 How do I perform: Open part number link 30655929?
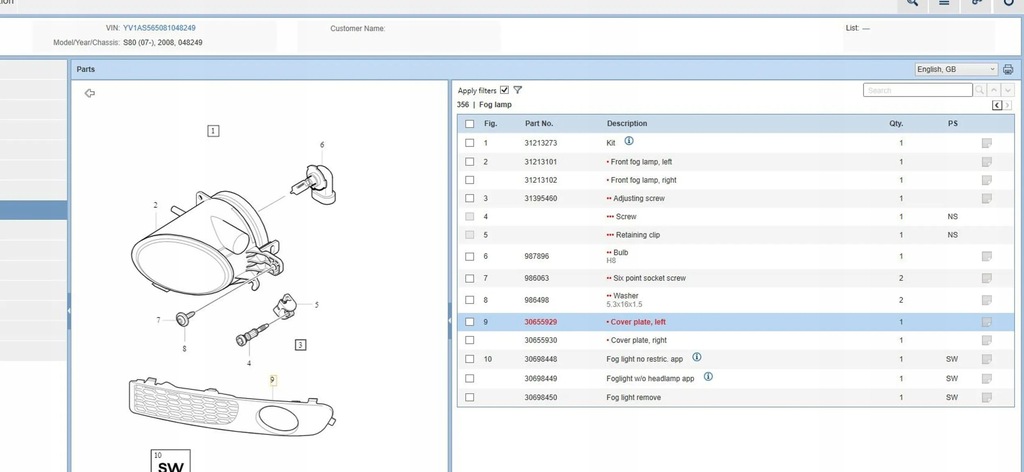(x=541, y=322)
